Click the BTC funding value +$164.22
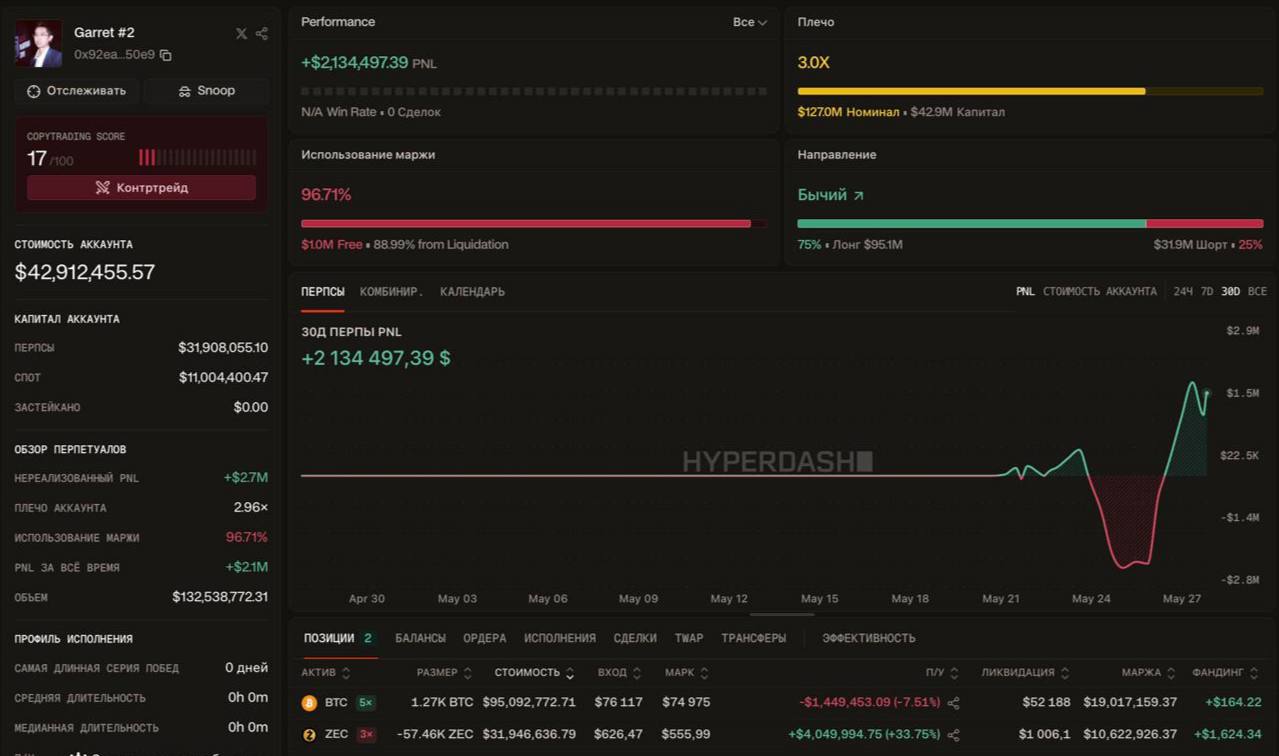 click(1234, 703)
